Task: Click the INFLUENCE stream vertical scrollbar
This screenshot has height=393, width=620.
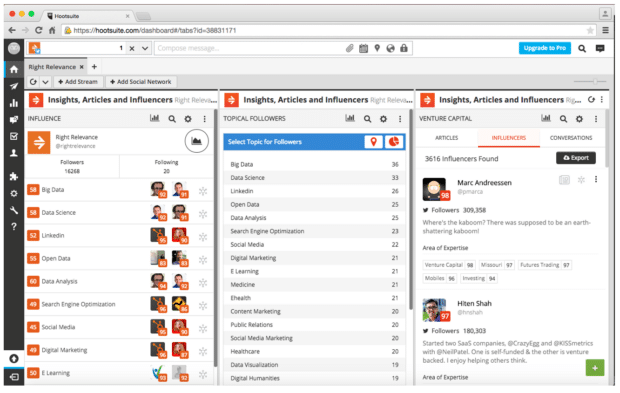Action: pos(215,237)
